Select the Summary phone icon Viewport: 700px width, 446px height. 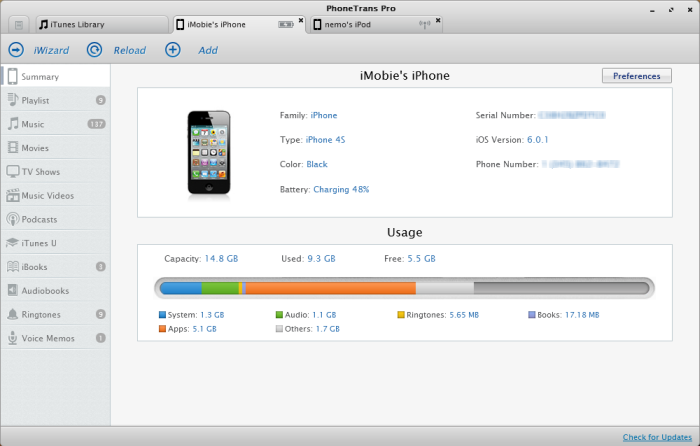(12, 76)
